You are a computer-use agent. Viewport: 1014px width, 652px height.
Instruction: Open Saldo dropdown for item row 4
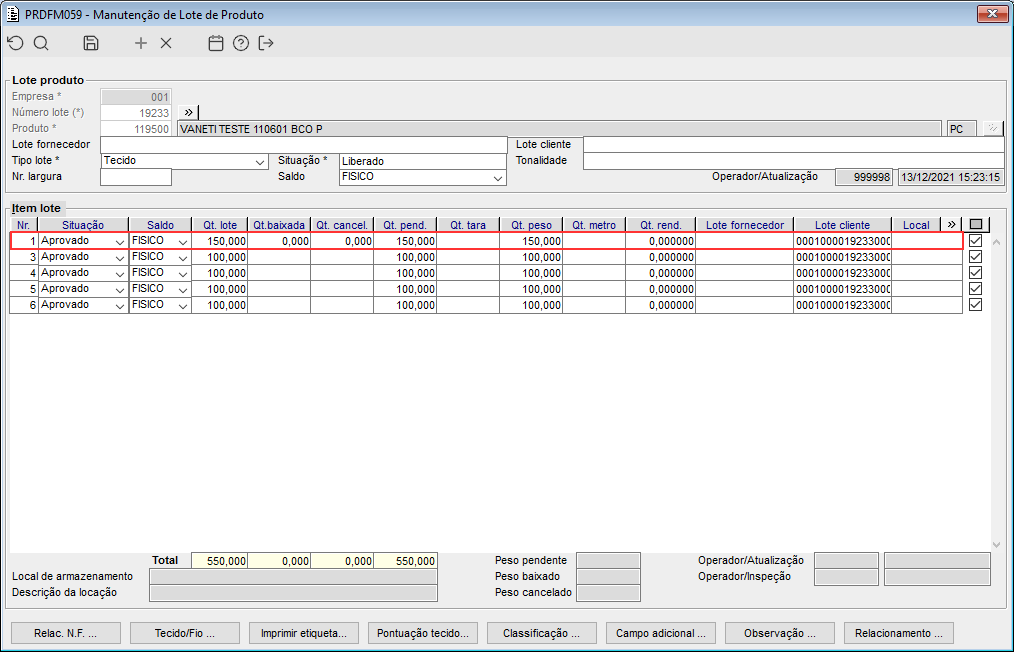click(183, 274)
